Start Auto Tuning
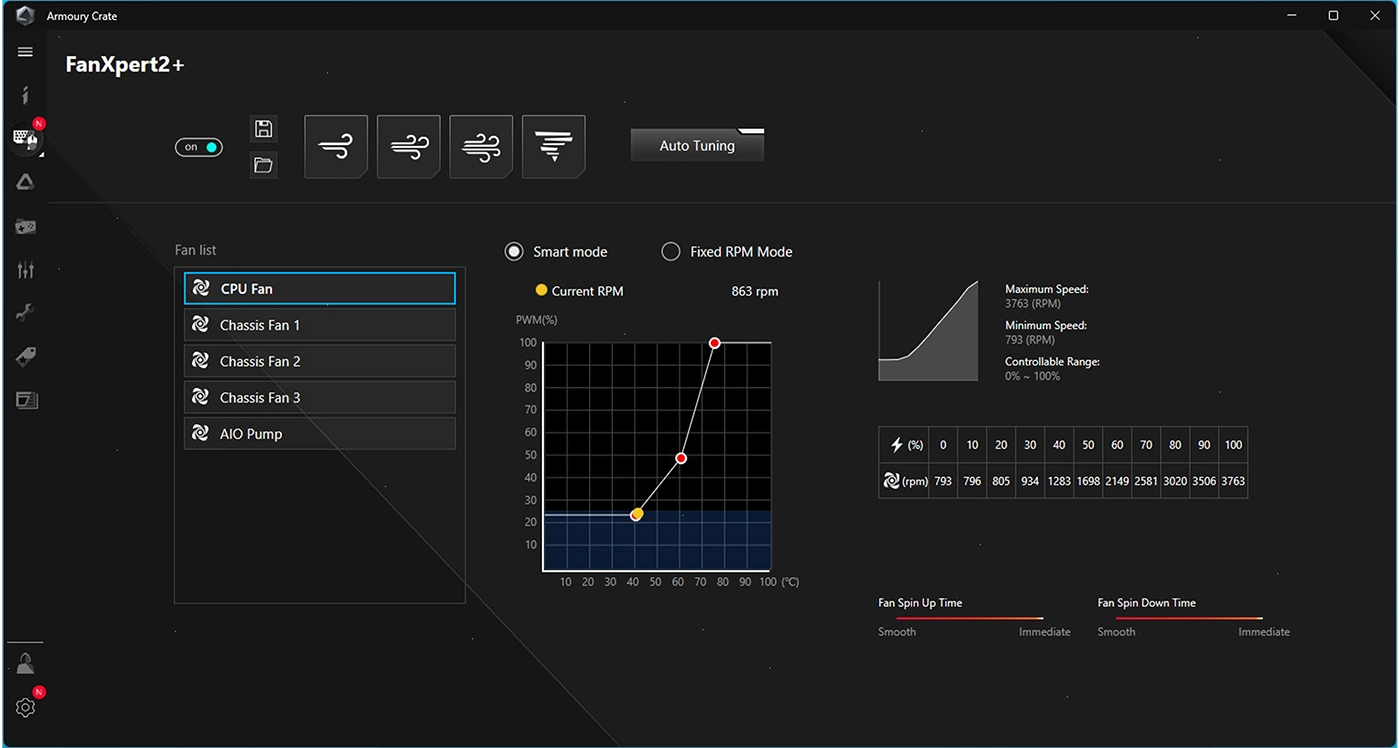Viewport: 1400px width, 748px height. point(697,145)
